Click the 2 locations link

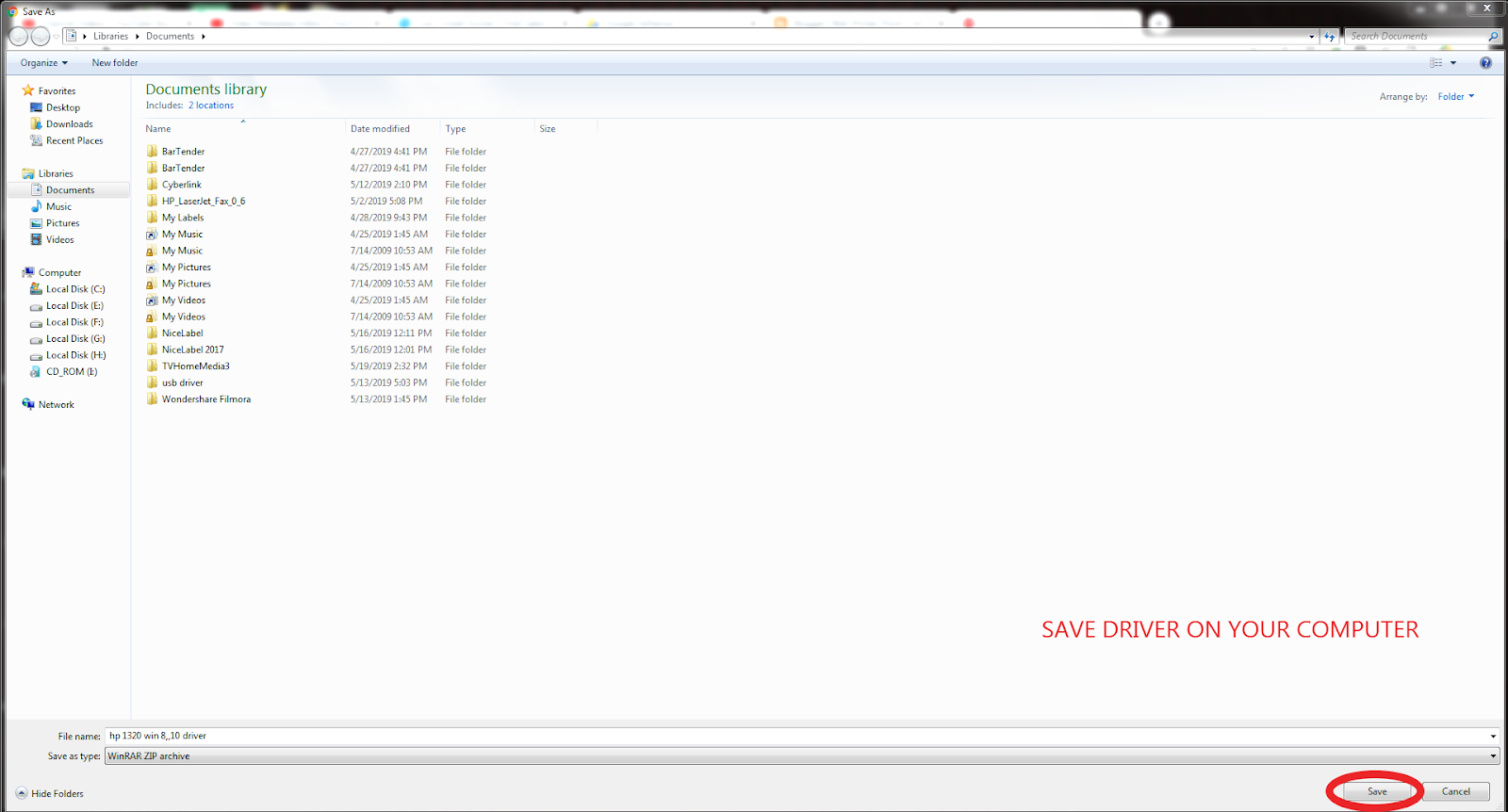pyautogui.click(x=211, y=106)
